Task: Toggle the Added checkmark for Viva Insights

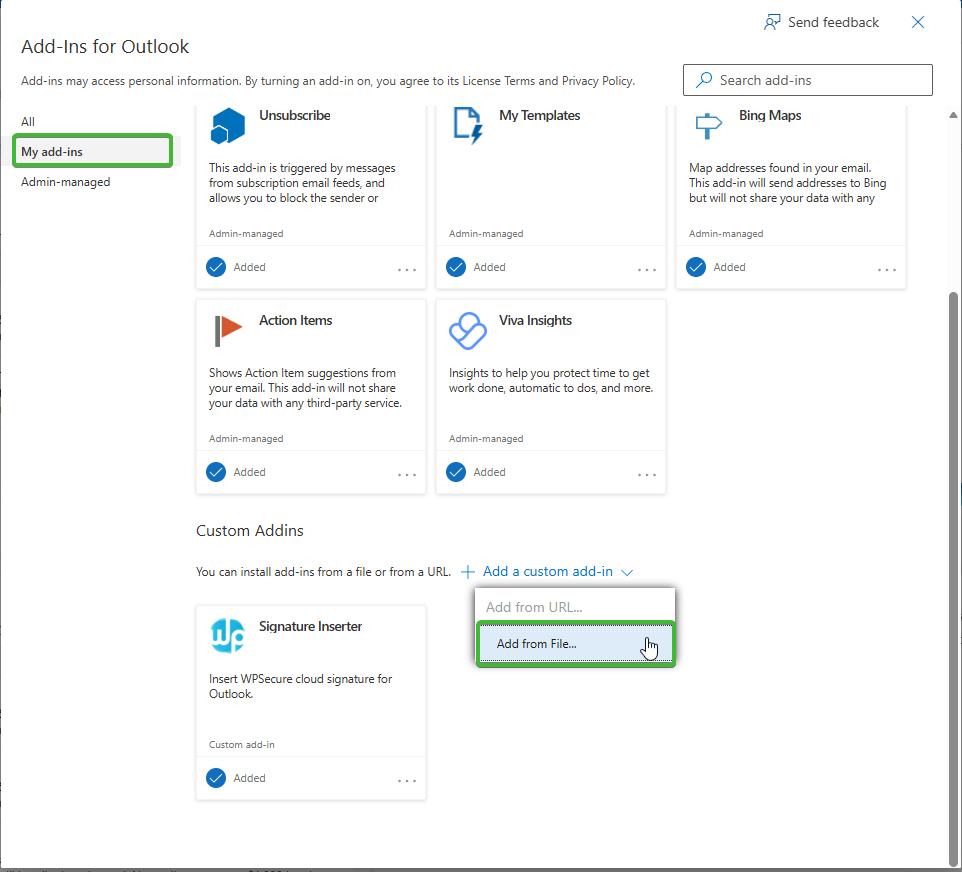Action: tap(456, 472)
